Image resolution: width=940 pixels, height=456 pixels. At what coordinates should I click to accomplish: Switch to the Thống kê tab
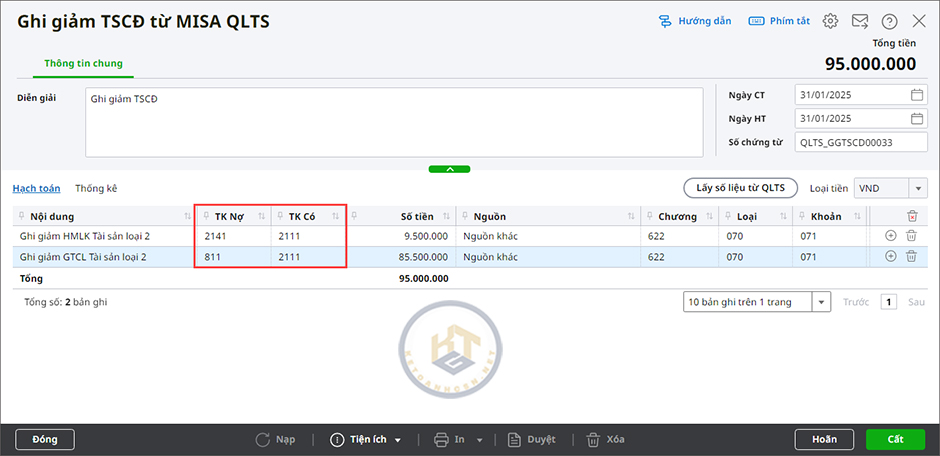pyautogui.click(x=96, y=188)
